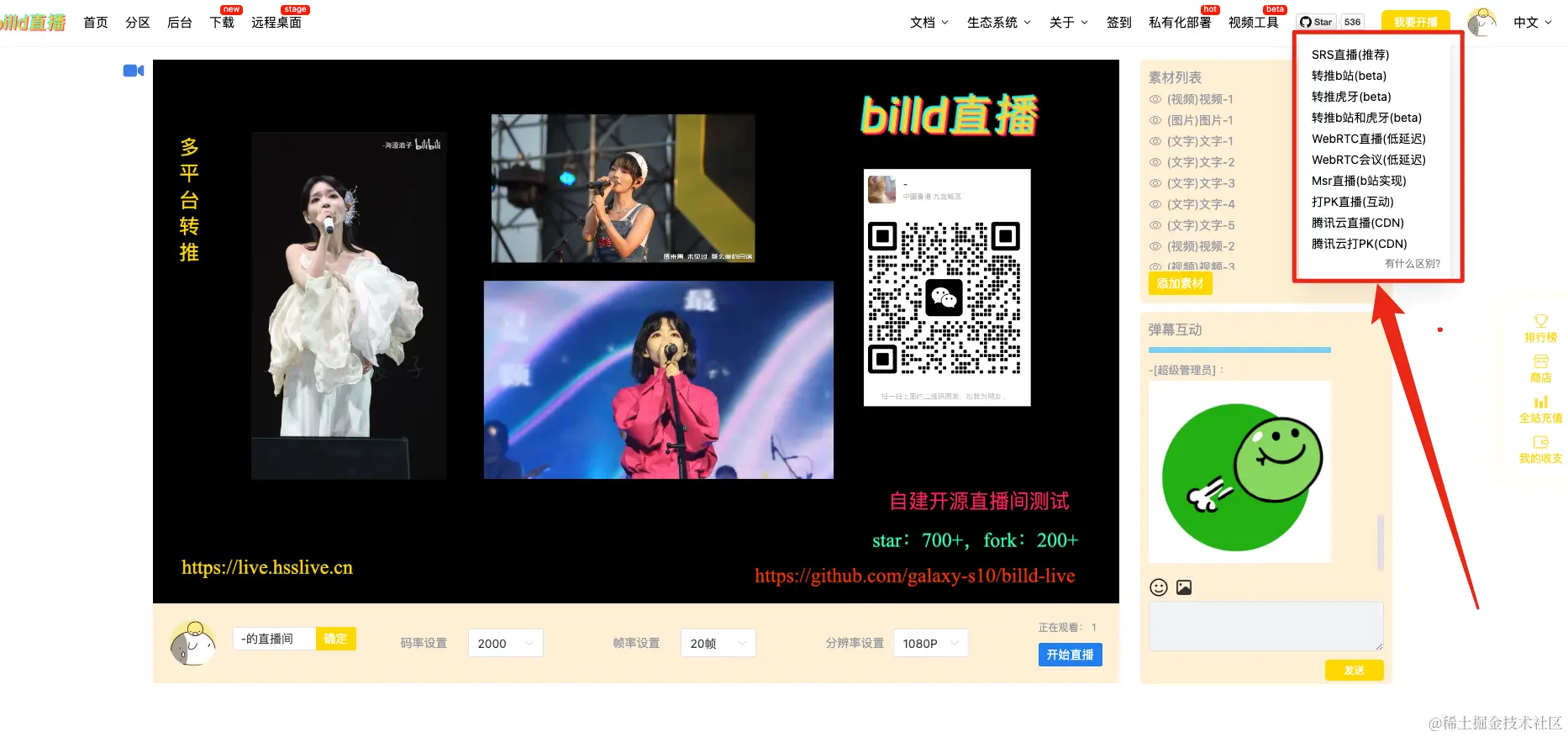Click the 确定 button for room name
This screenshot has width=1568, height=737.
(336, 639)
